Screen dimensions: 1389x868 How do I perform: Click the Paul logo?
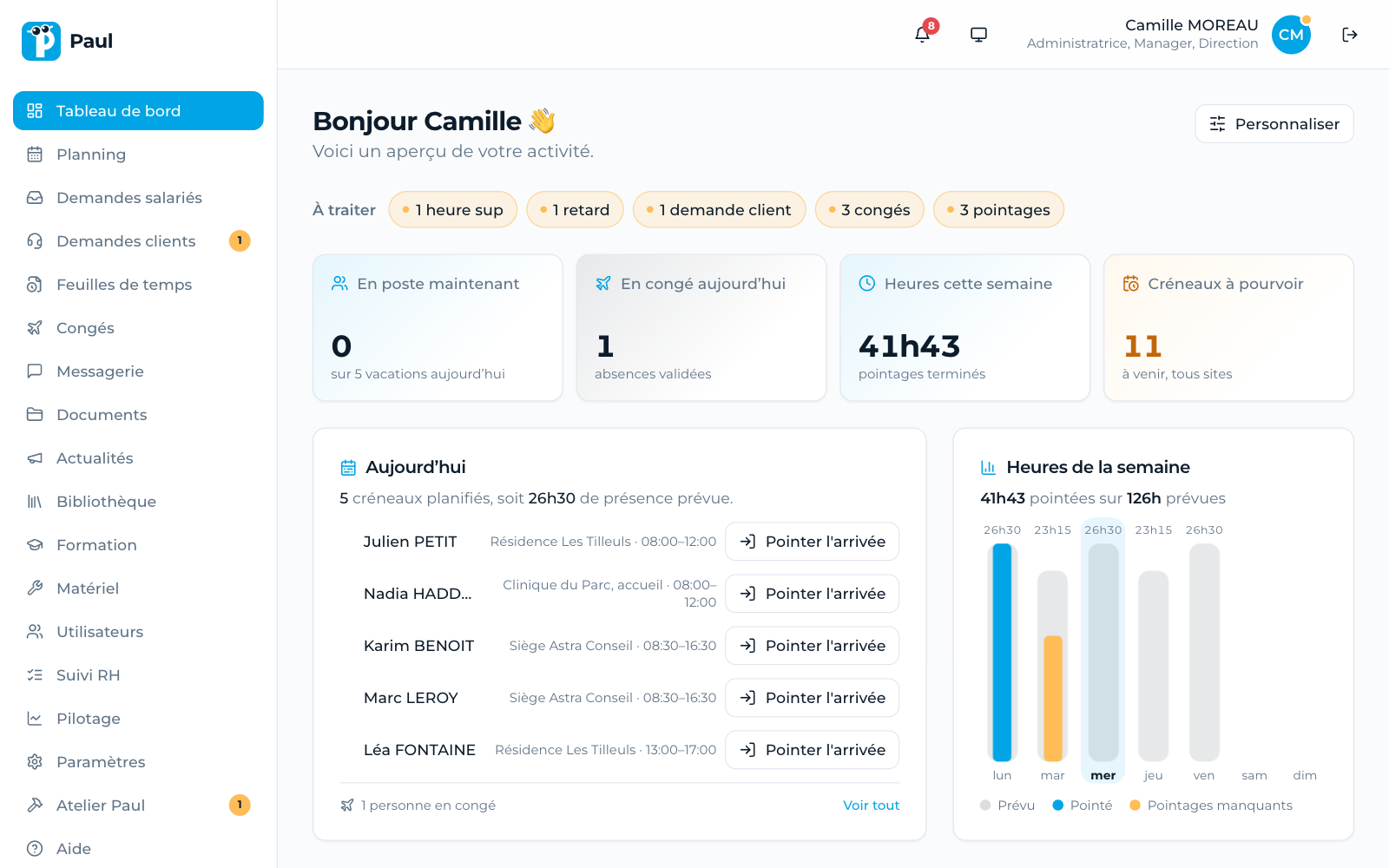(41, 41)
